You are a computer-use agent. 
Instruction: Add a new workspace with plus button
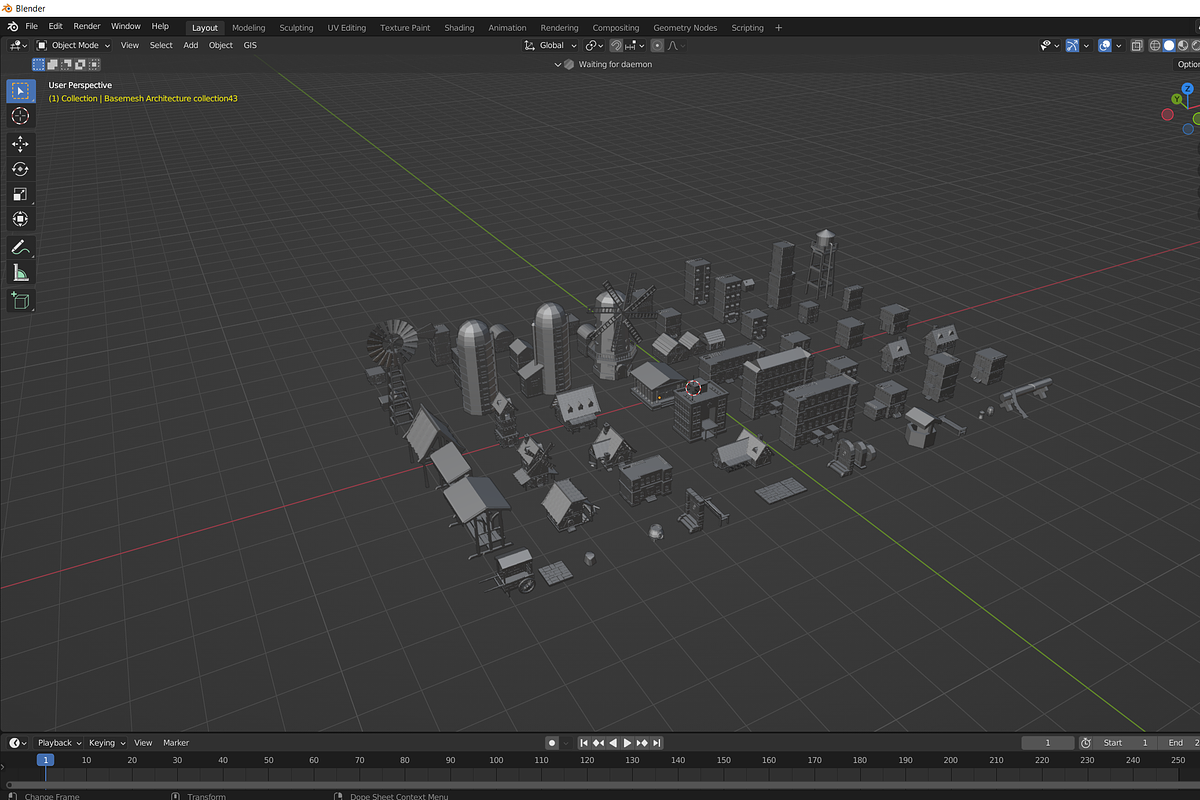(x=779, y=28)
